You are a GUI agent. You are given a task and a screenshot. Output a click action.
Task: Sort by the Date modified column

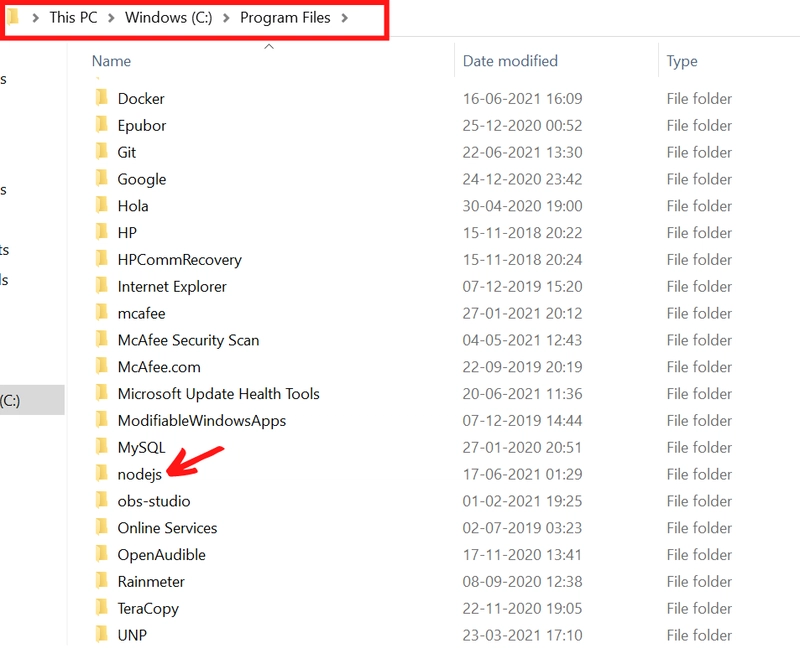coord(510,61)
